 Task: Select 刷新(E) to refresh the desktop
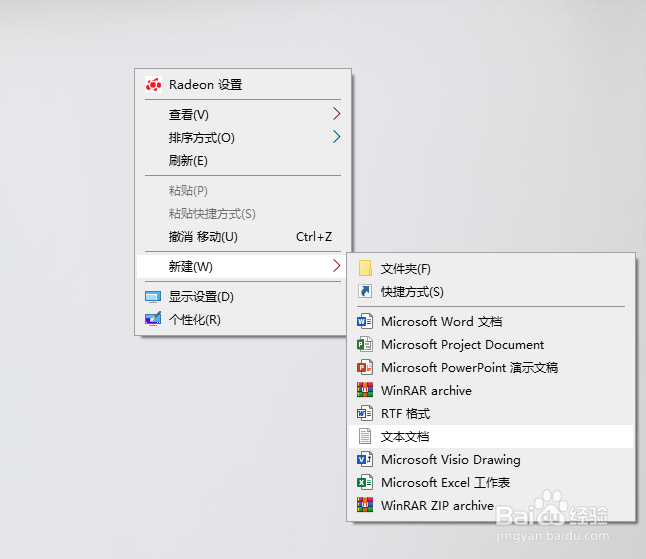[243, 160]
